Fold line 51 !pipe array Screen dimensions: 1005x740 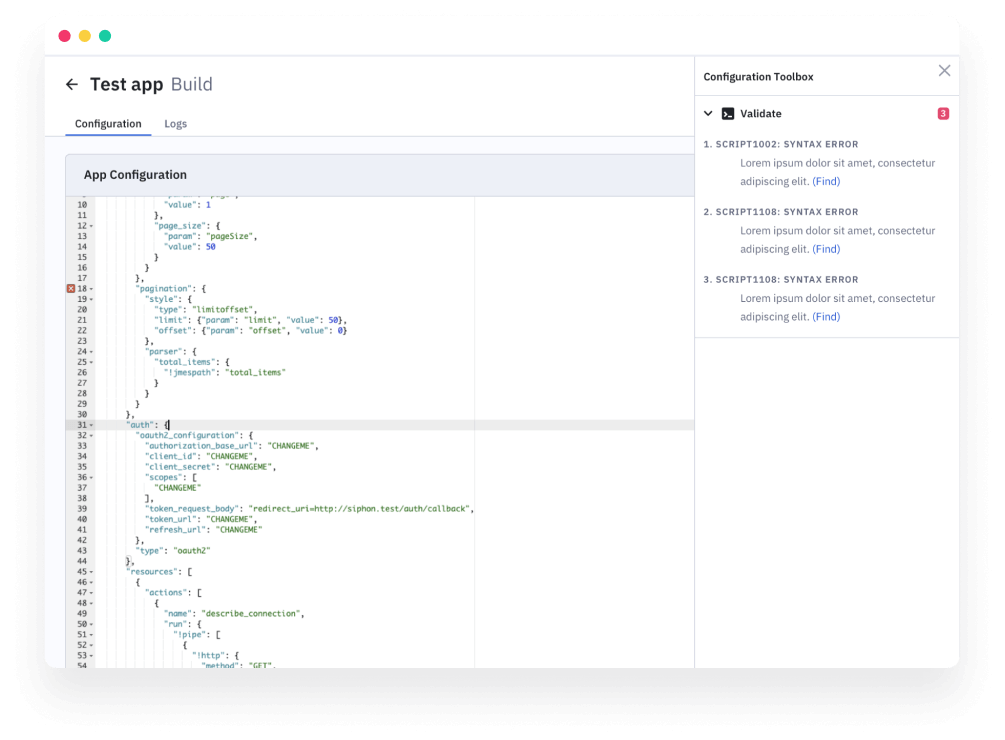point(91,635)
